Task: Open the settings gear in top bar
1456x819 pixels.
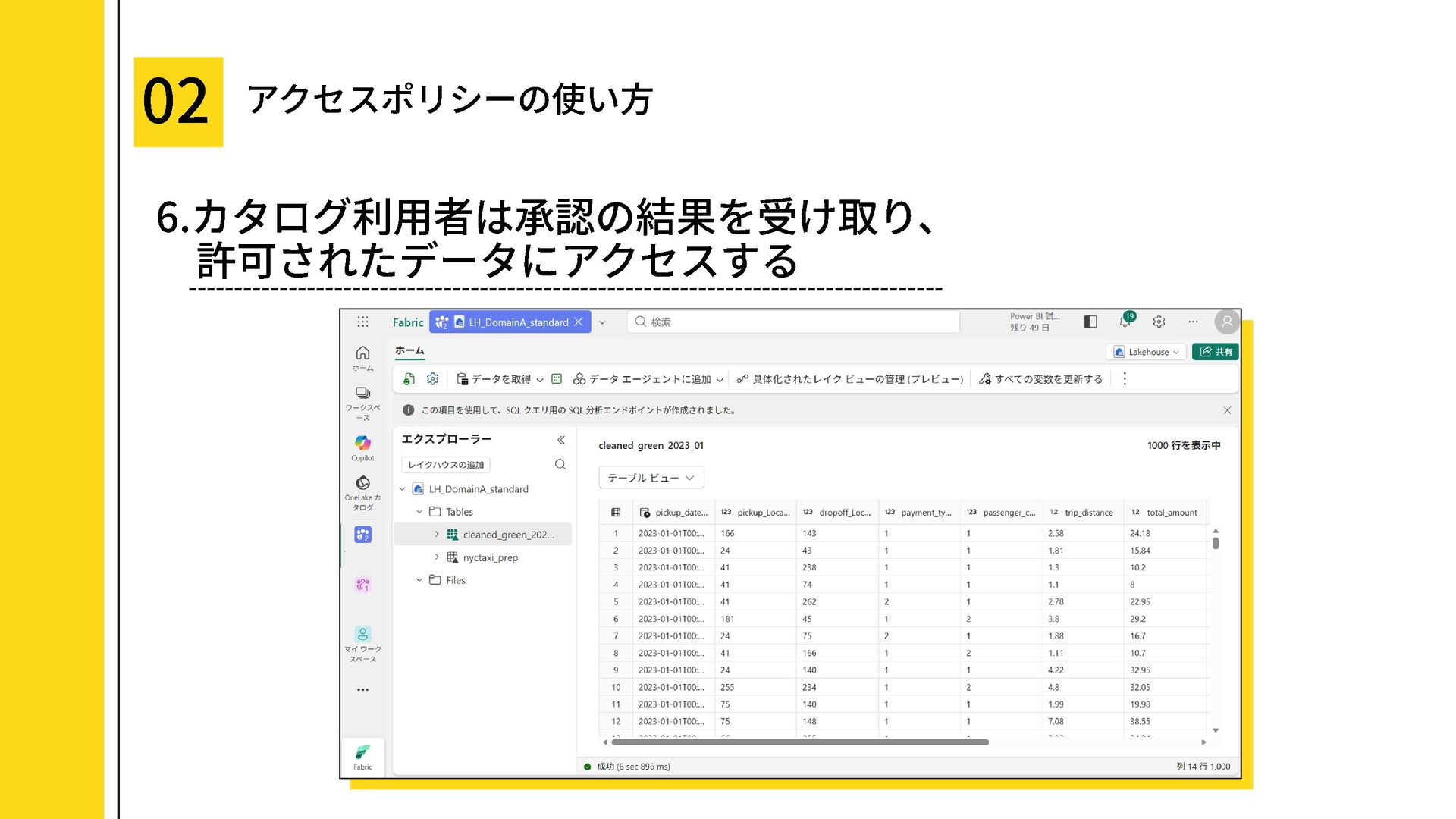Action: (x=1159, y=322)
